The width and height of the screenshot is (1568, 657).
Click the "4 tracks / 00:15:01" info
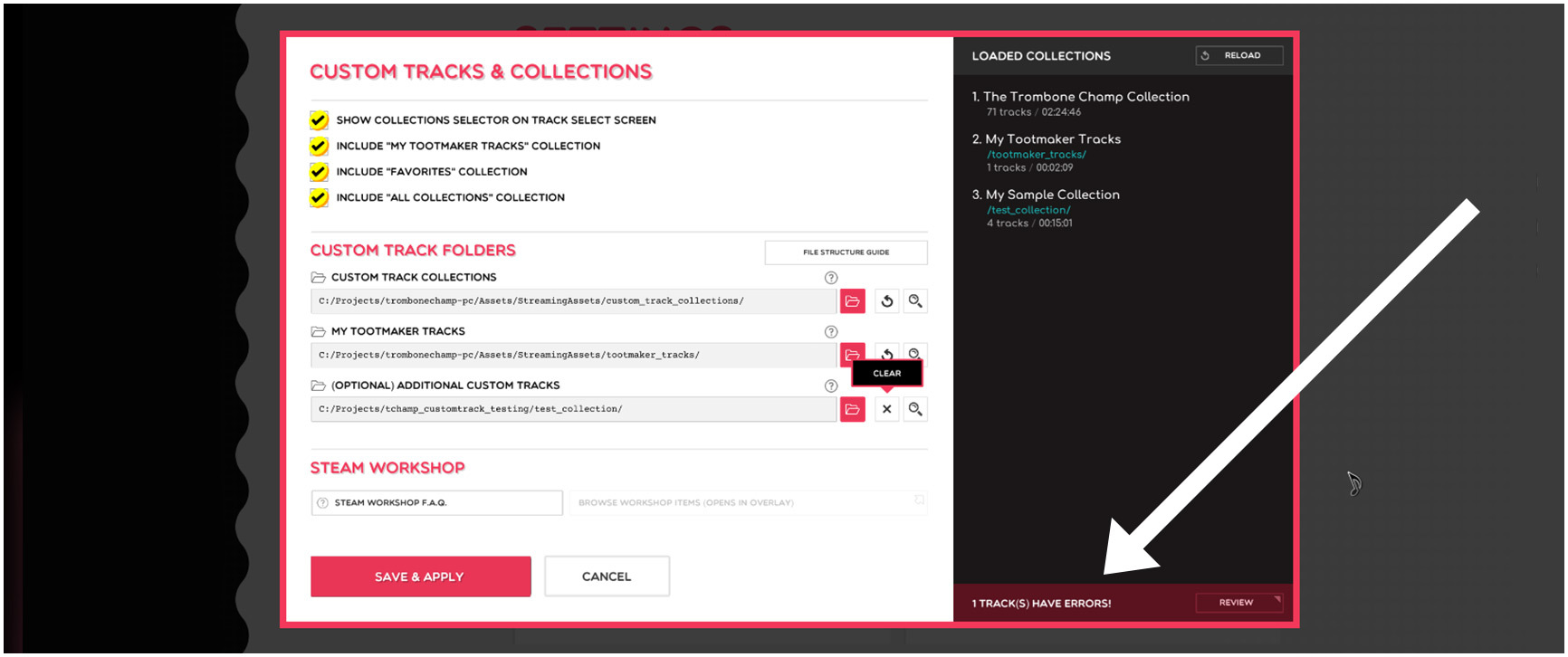(1030, 224)
